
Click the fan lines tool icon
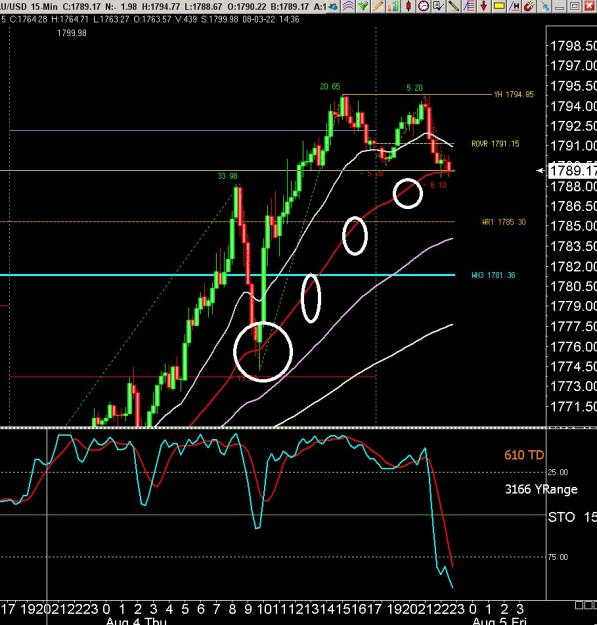point(469,6)
